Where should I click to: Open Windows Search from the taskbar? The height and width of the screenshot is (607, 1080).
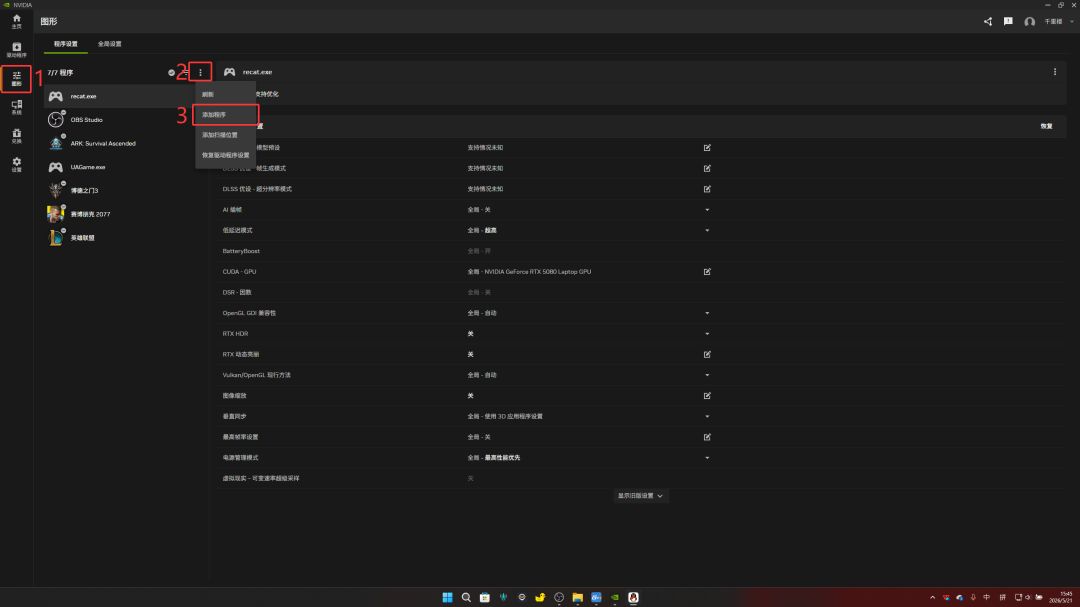(x=466, y=597)
